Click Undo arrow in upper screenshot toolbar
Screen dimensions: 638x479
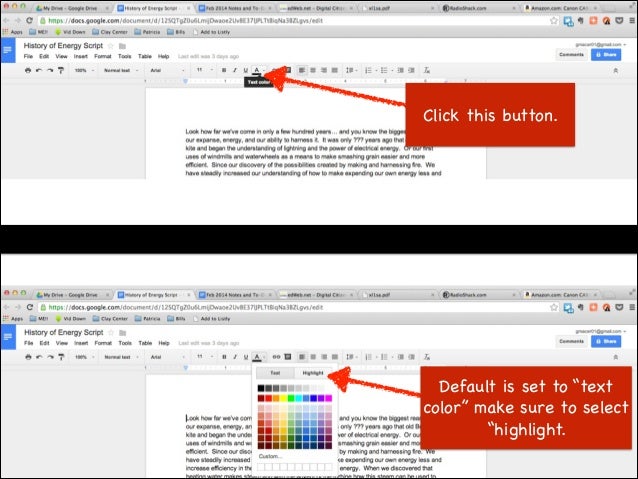[39, 70]
